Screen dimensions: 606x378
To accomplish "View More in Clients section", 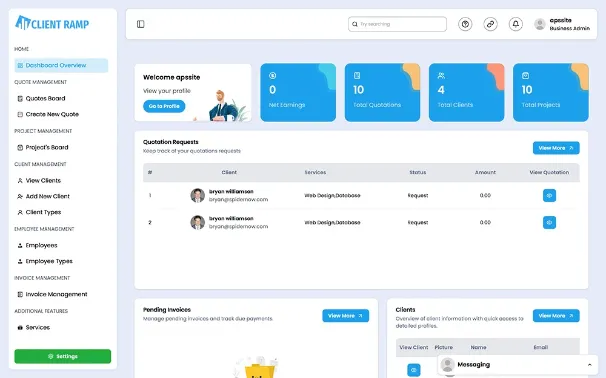I will 556,316.
